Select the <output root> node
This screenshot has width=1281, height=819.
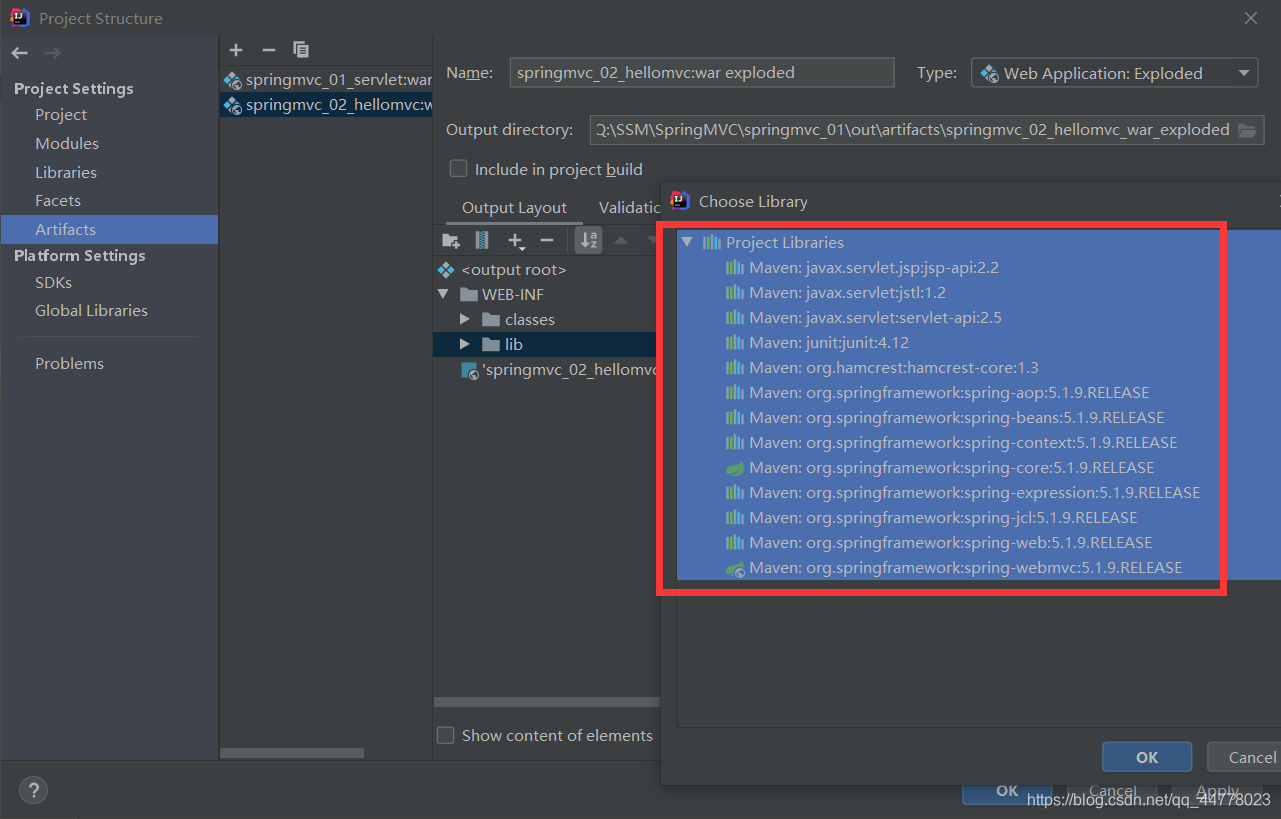point(513,270)
